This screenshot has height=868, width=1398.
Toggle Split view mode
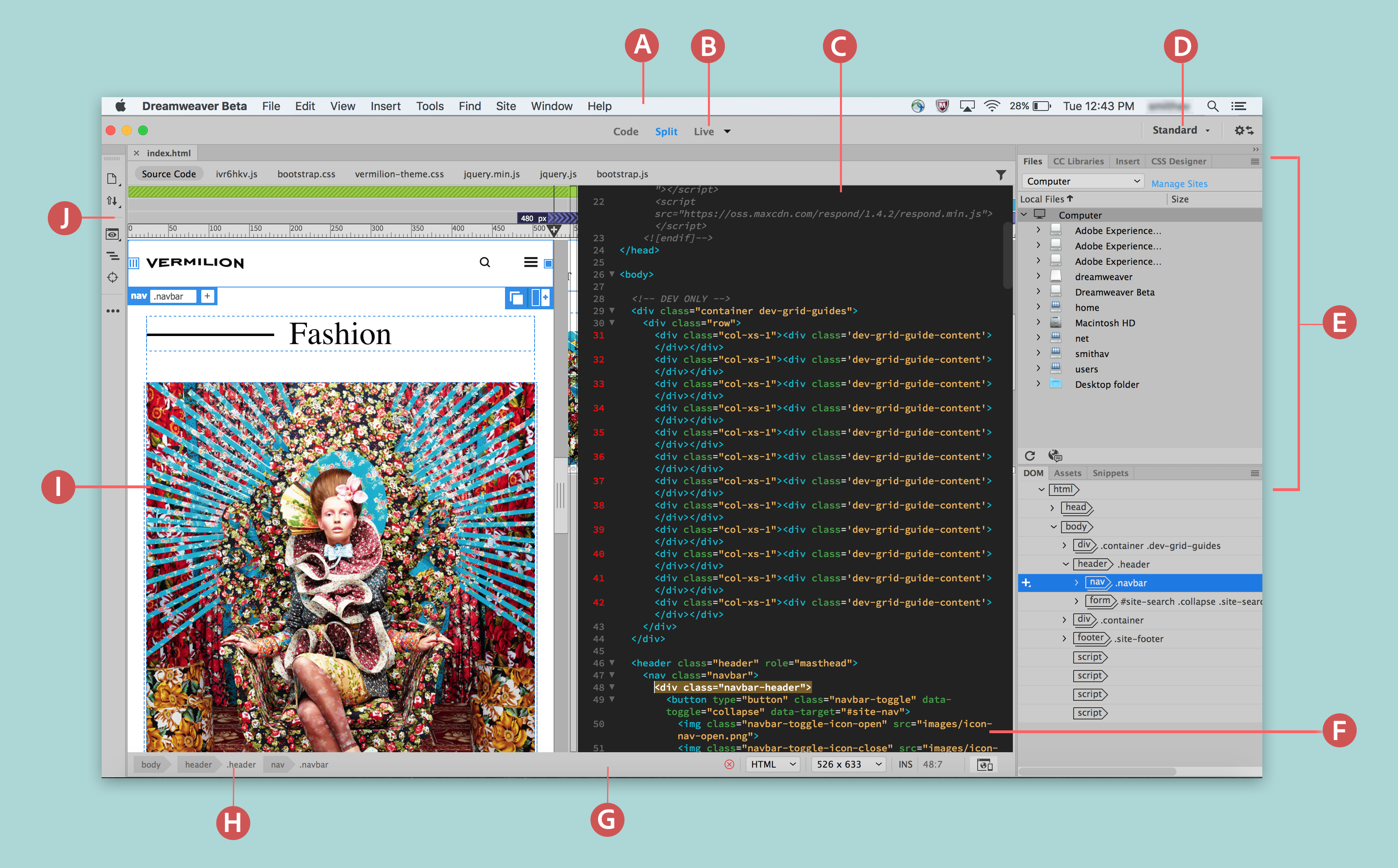[665, 131]
